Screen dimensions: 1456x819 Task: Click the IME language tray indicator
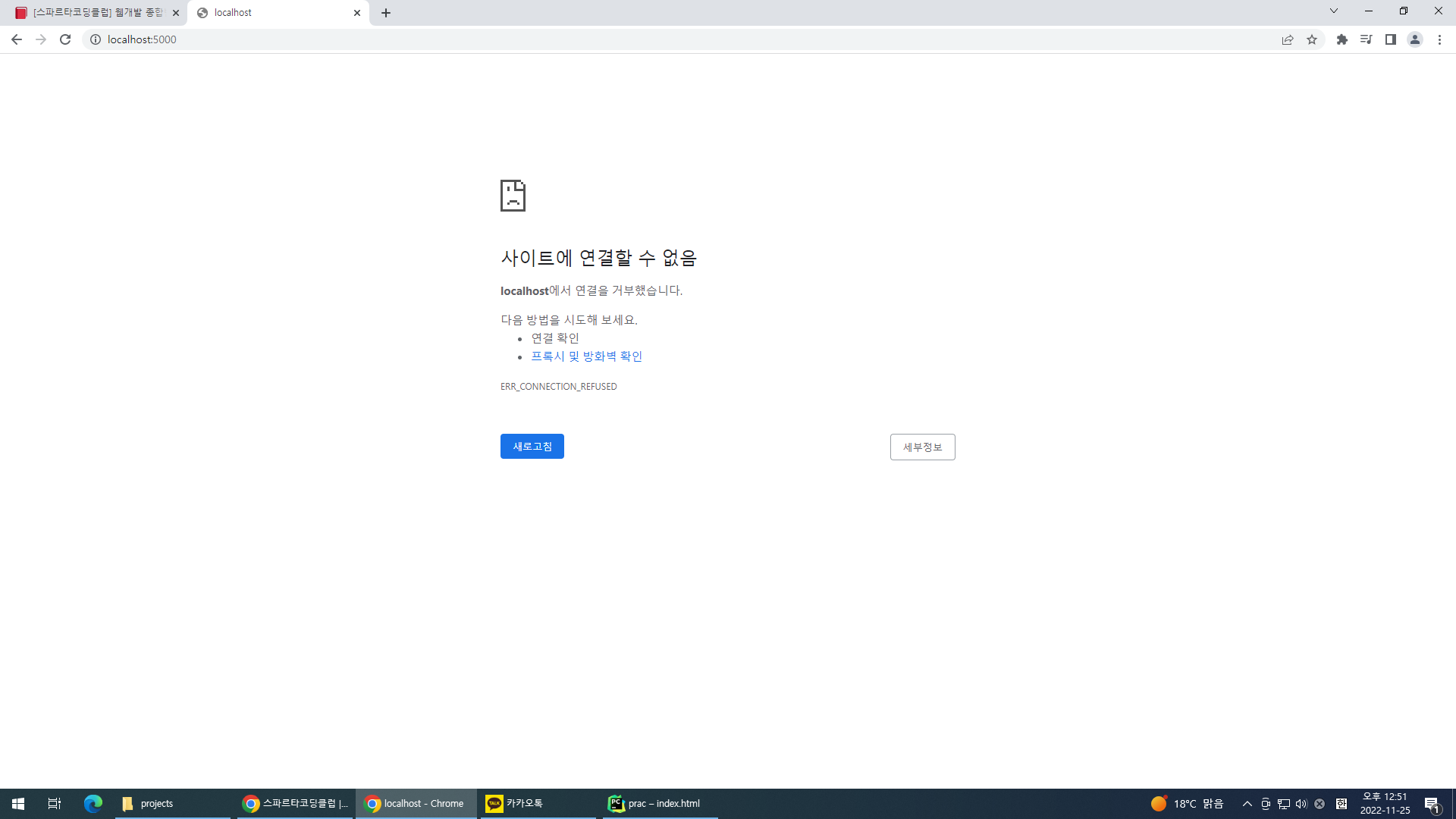tap(1341, 804)
